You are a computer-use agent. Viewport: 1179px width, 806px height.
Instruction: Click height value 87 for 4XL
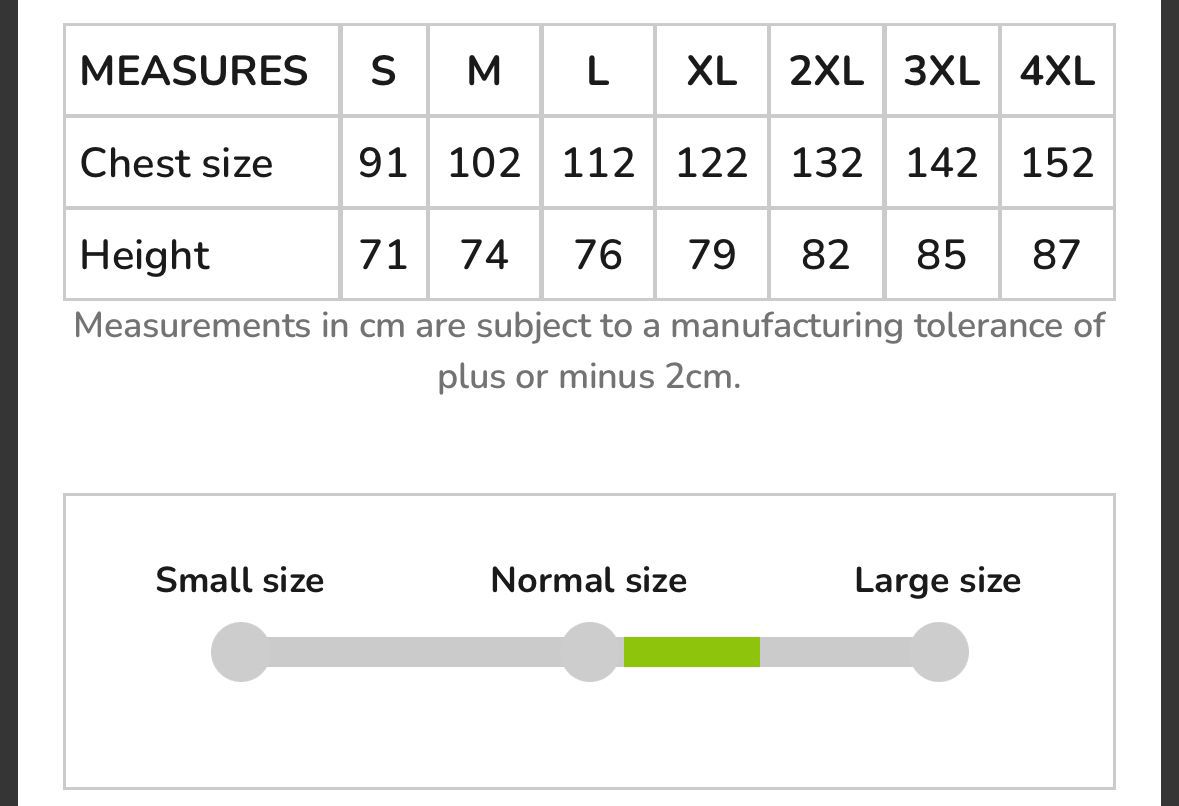coord(1057,255)
